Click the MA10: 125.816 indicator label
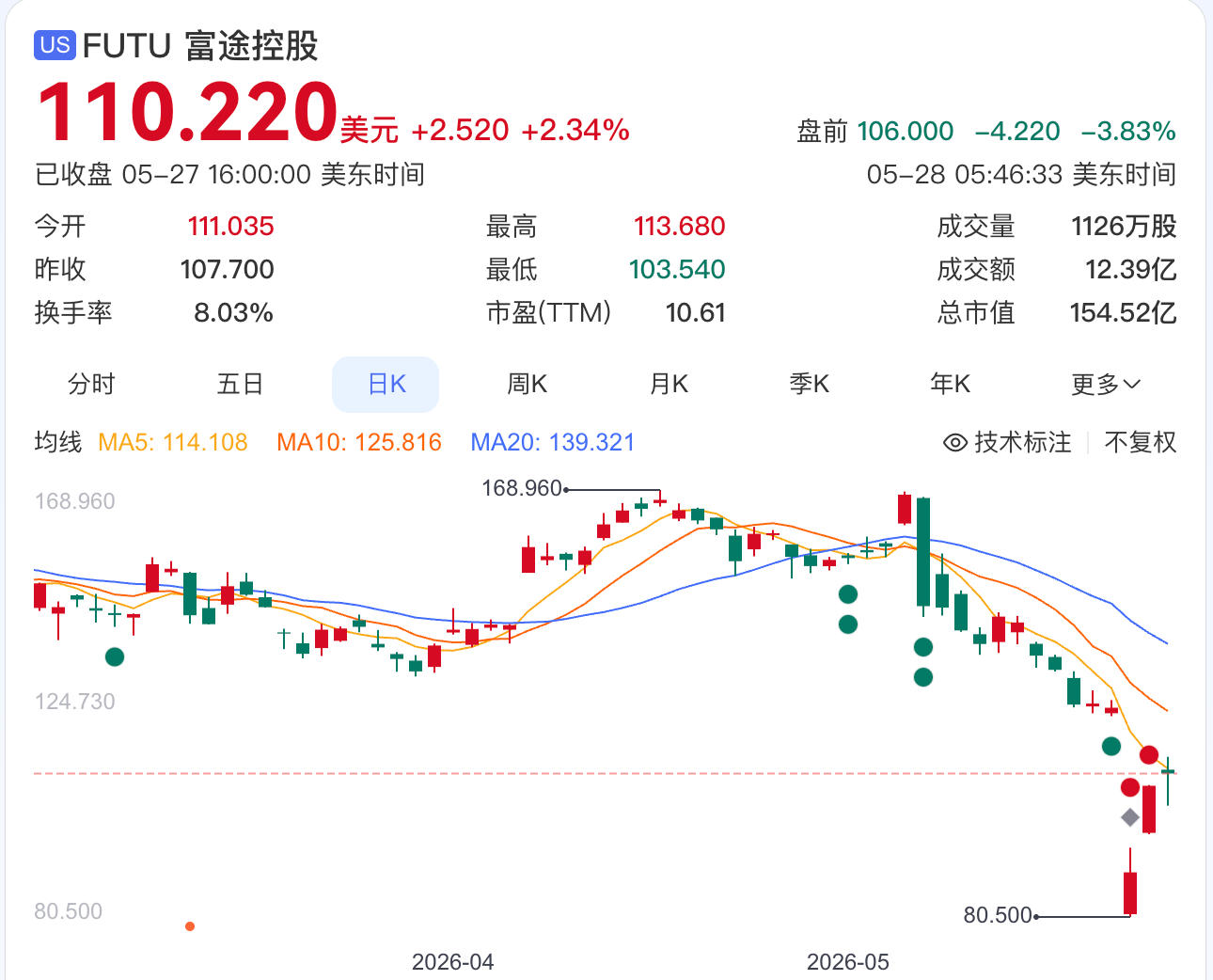Screen dimensions: 1213x980 tap(359, 442)
